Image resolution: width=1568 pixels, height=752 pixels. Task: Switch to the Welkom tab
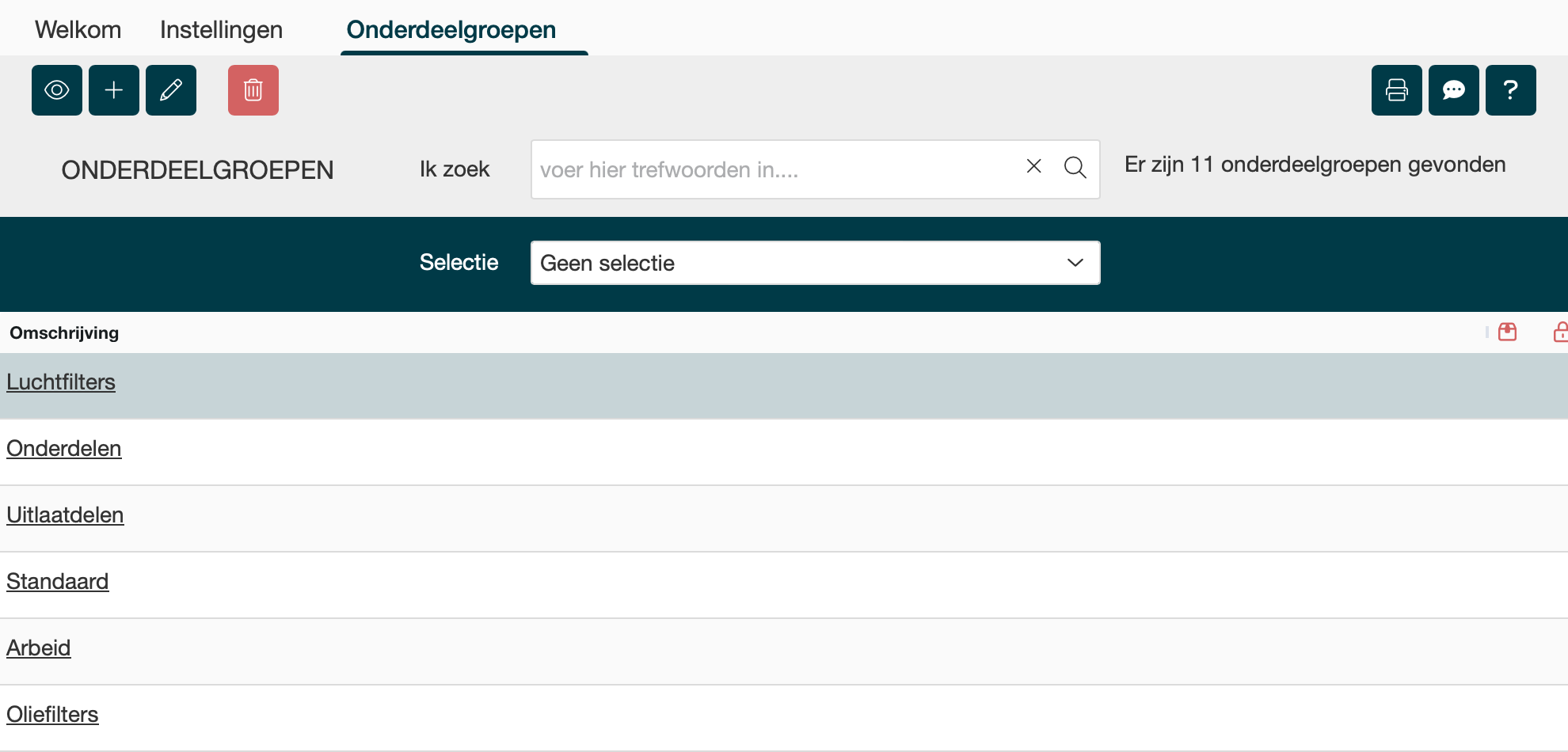pyautogui.click(x=78, y=29)
